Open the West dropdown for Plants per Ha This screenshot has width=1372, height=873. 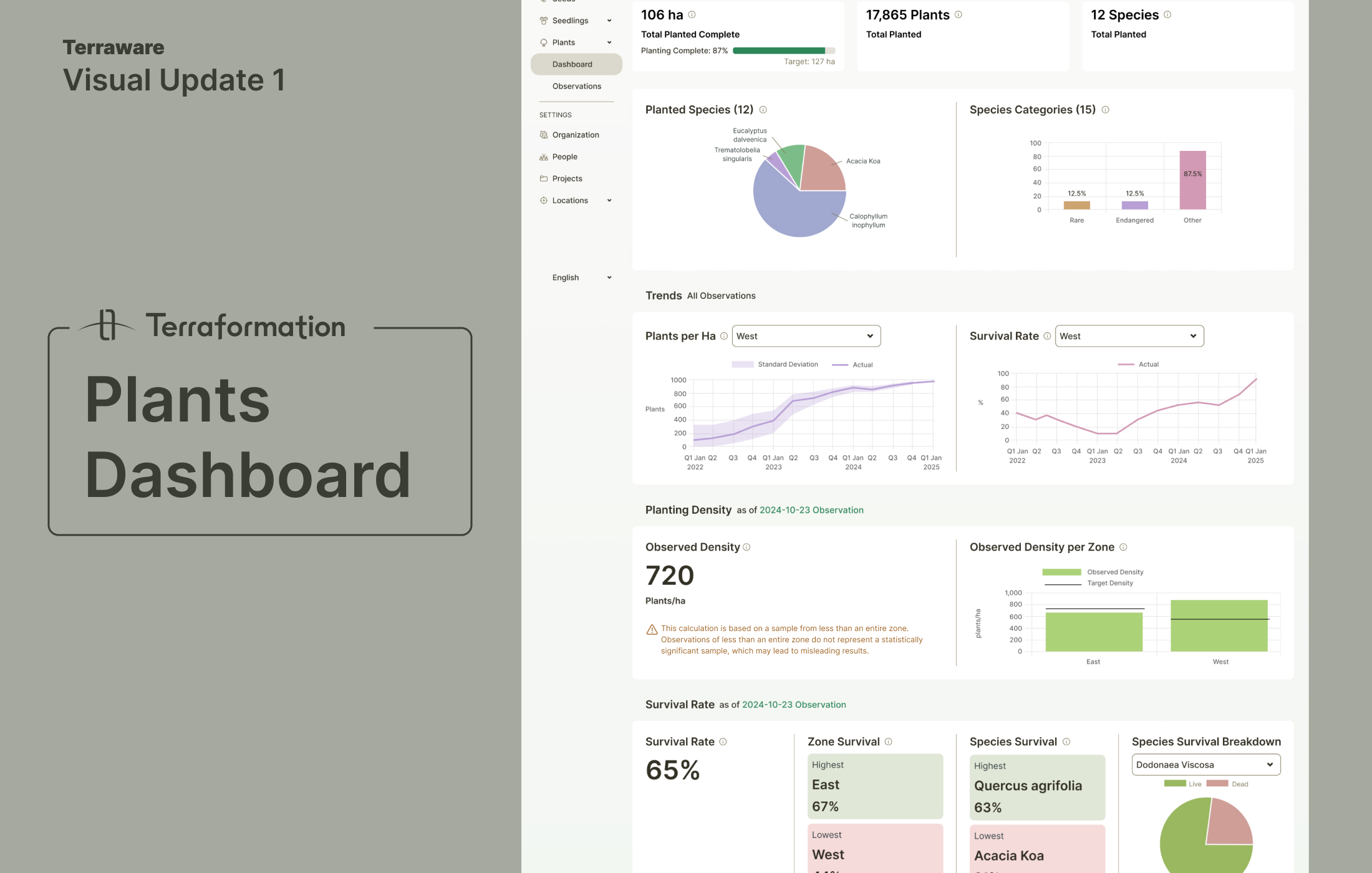(806, 335)
